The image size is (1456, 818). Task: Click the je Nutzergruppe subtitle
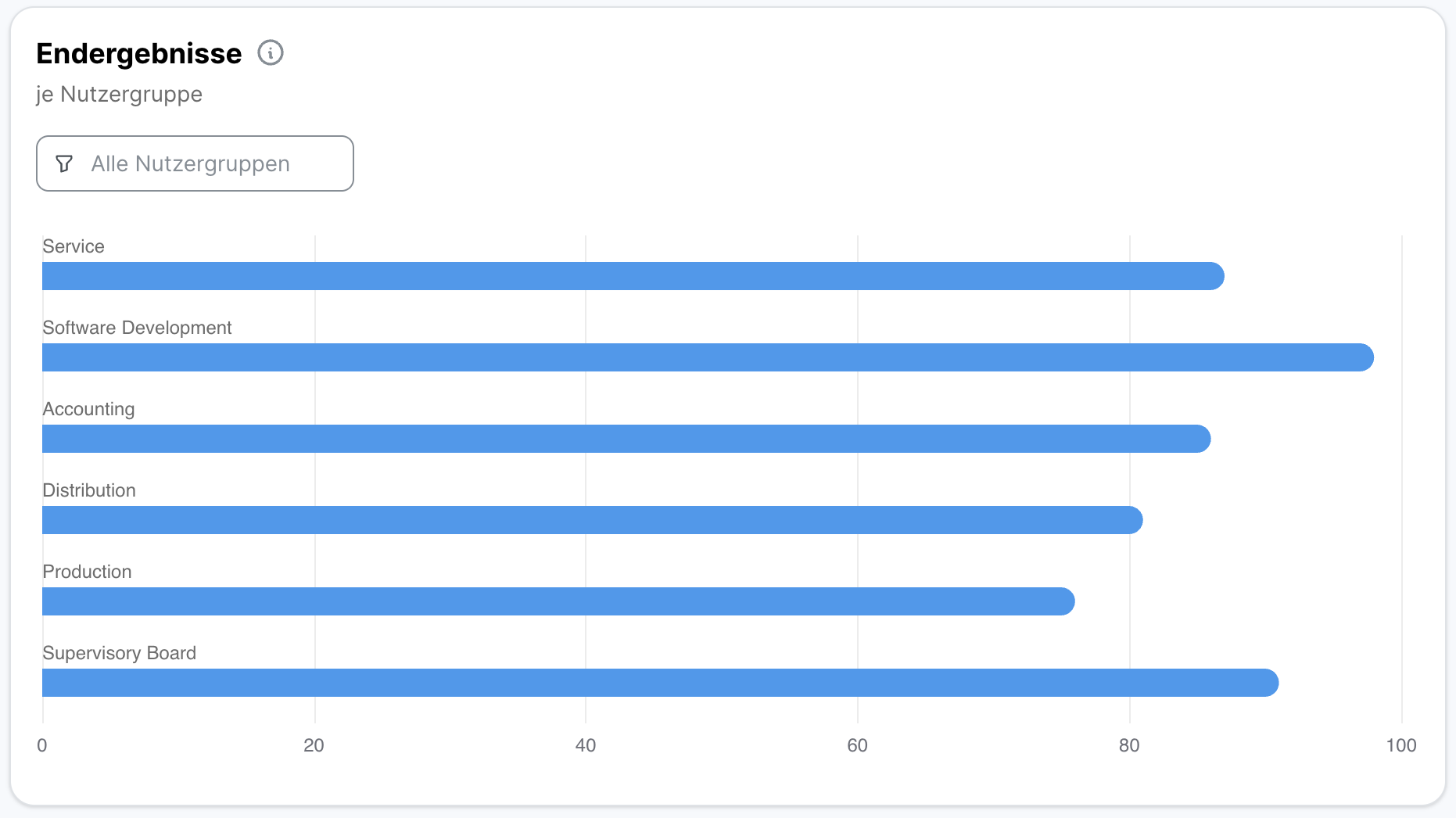point(119,94)
